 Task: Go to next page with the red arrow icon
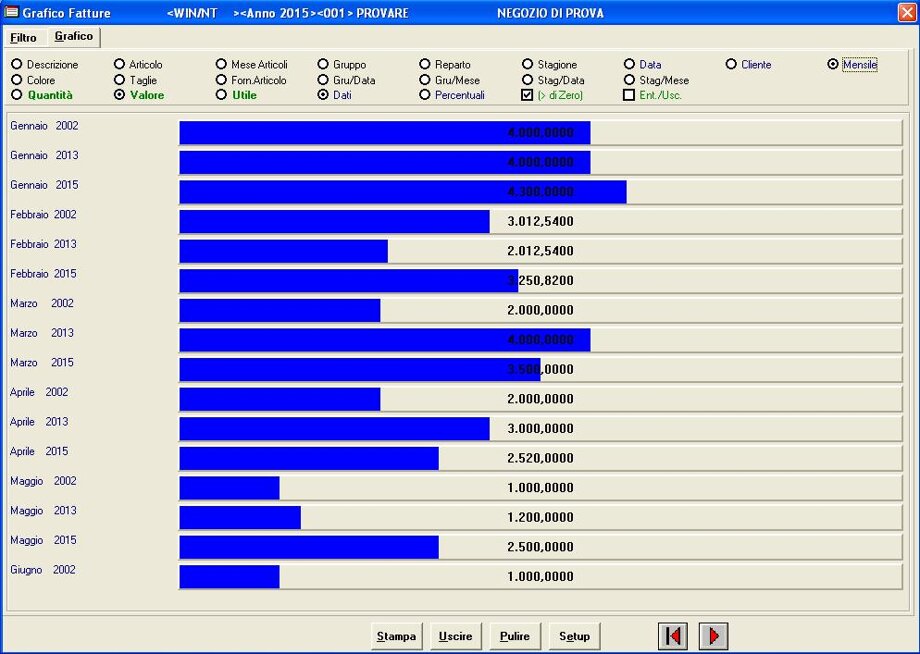[x=713, y=636]
